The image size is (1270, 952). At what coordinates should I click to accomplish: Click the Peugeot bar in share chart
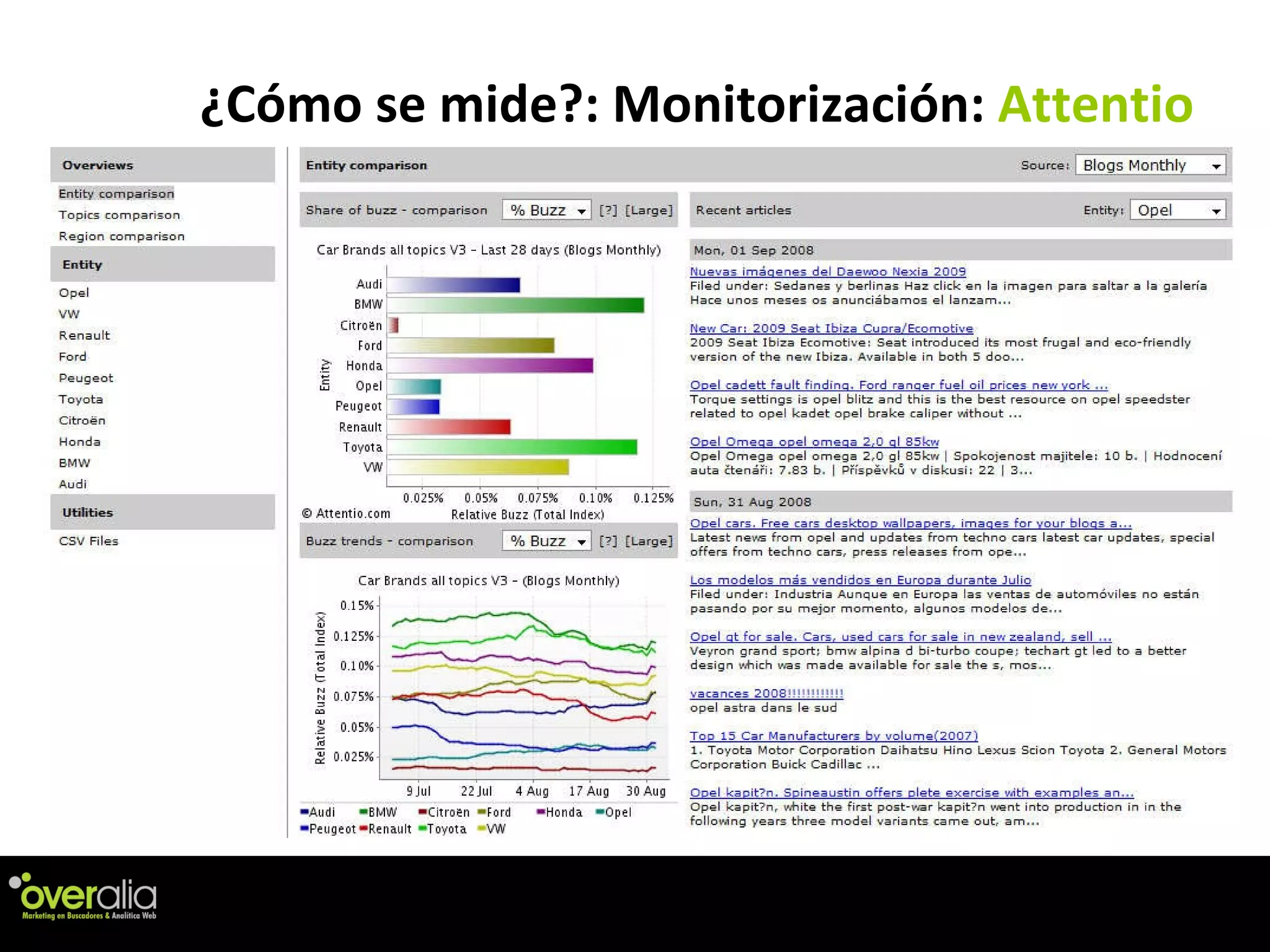tap(414, 407)
